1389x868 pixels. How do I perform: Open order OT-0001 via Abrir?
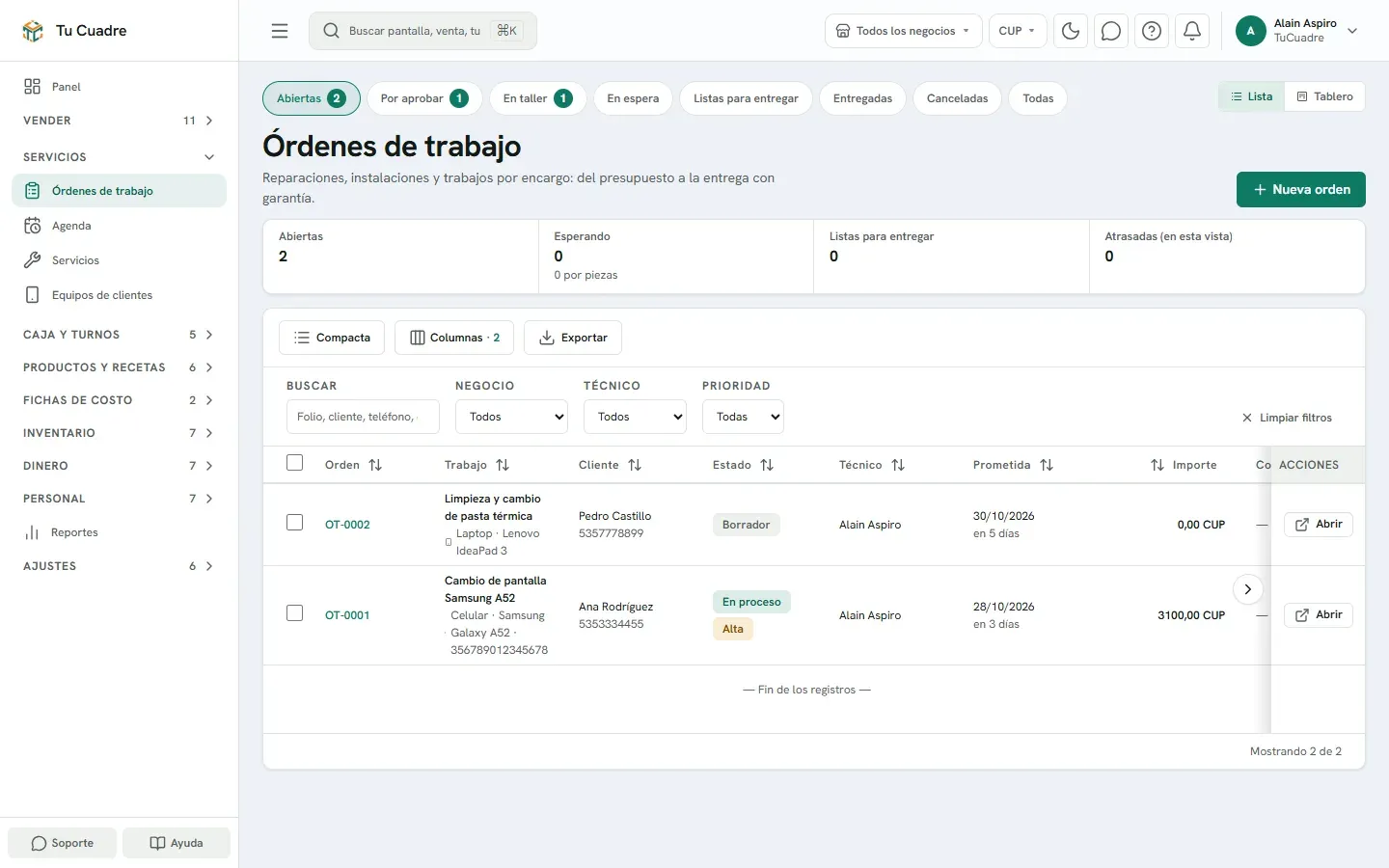(1319, 615)
